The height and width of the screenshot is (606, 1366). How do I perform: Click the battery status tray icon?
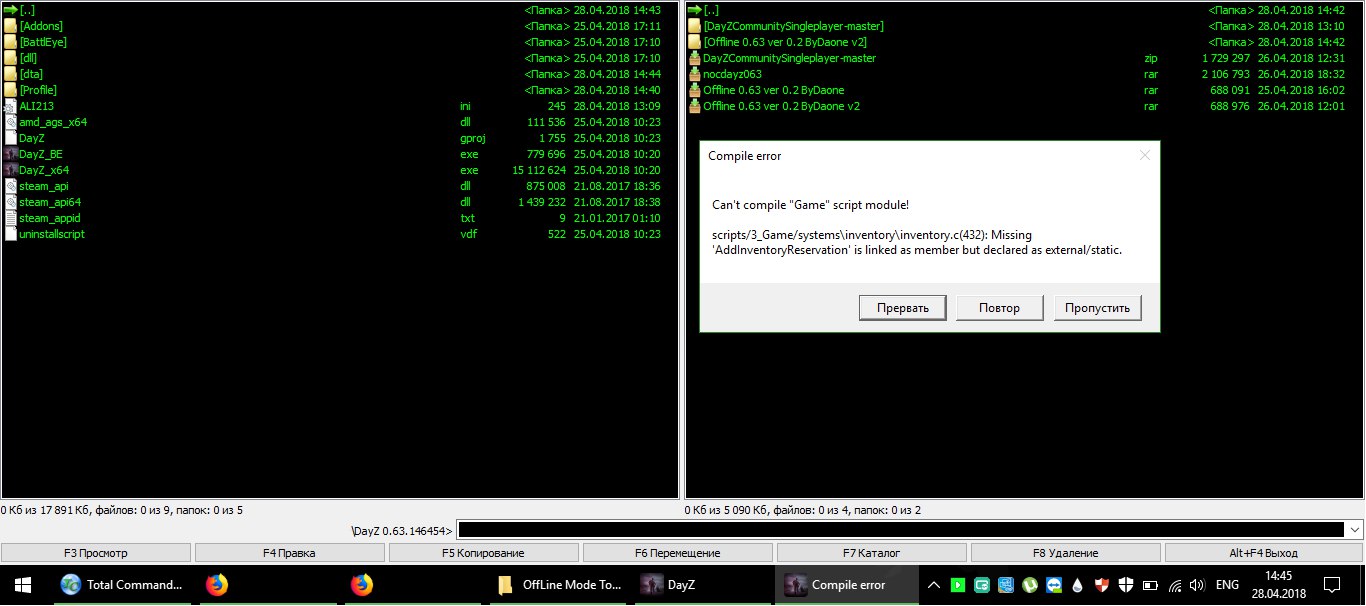[x=1150, y=585]
